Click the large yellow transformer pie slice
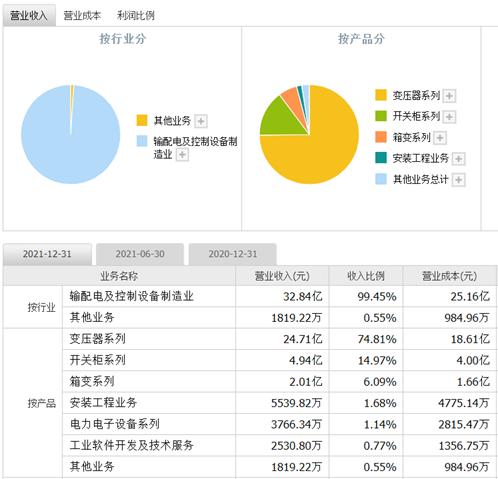The width and height of the screenshot is (498, 479). pyautogui.click(x=327, y=147)
